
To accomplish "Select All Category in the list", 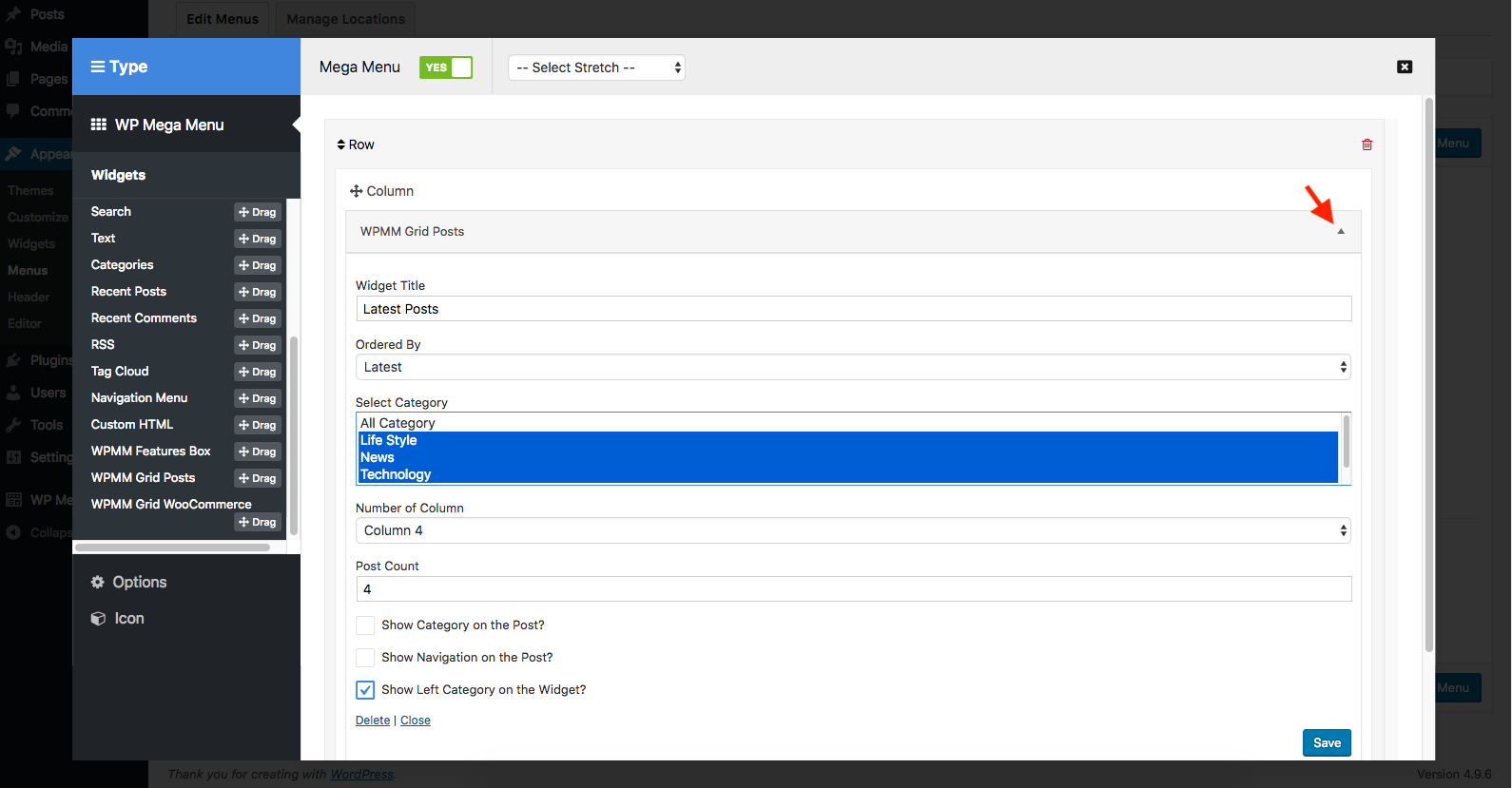I will pos(848,423).
